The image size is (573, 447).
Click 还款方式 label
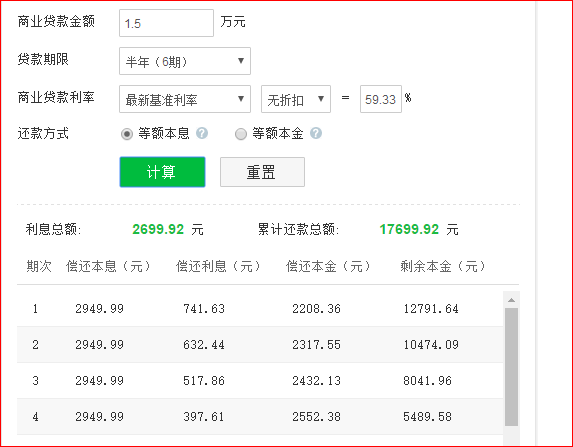pyautogui.click(x=43, y=133)
